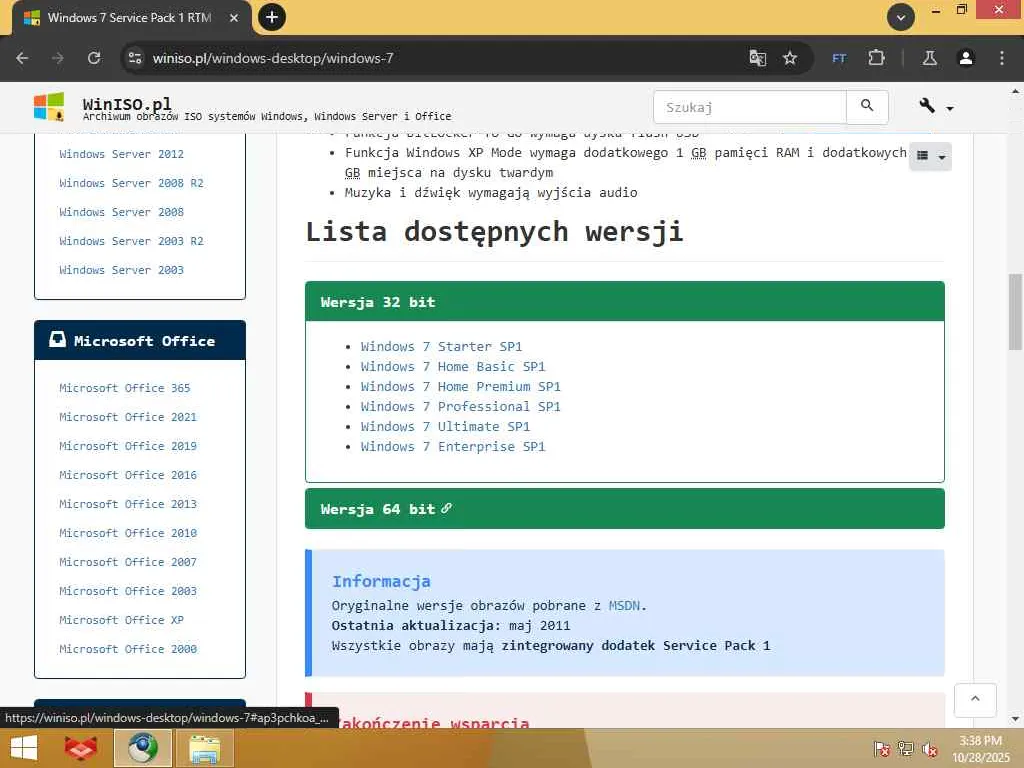Bookmark this page with the star icon
The image size is (1024, 768).
[x=790, y=58]
